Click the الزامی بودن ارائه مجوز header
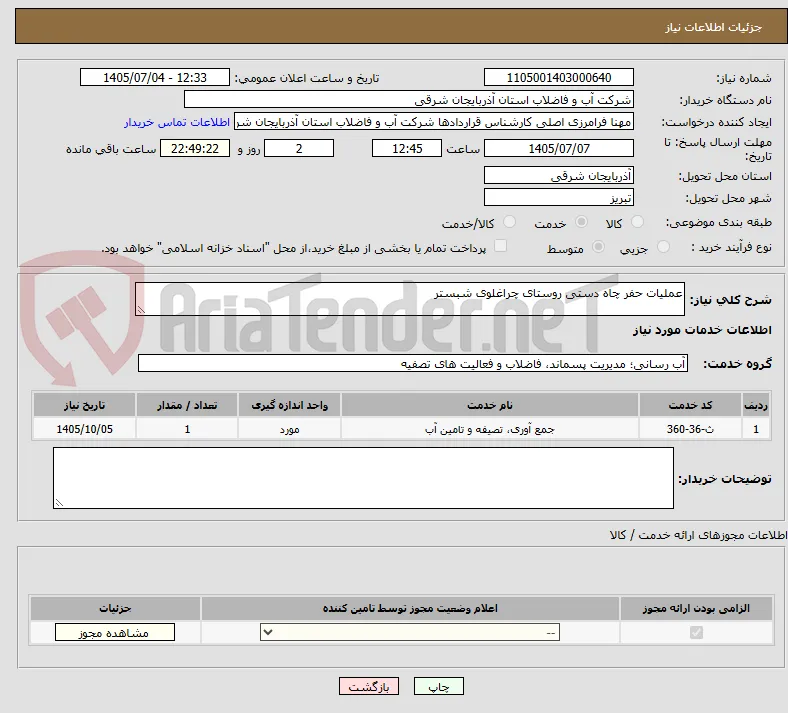Viewport: 788px width, 713px height. [x=697, y=608]
